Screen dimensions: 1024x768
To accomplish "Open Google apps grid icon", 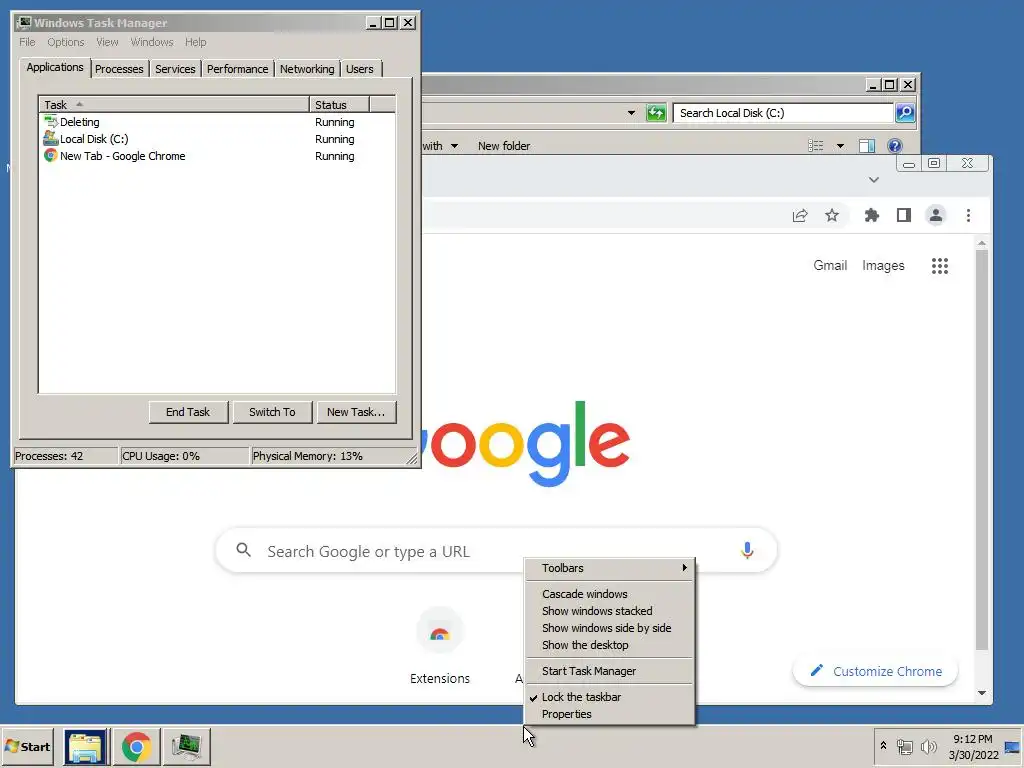I will click(940, 266).
